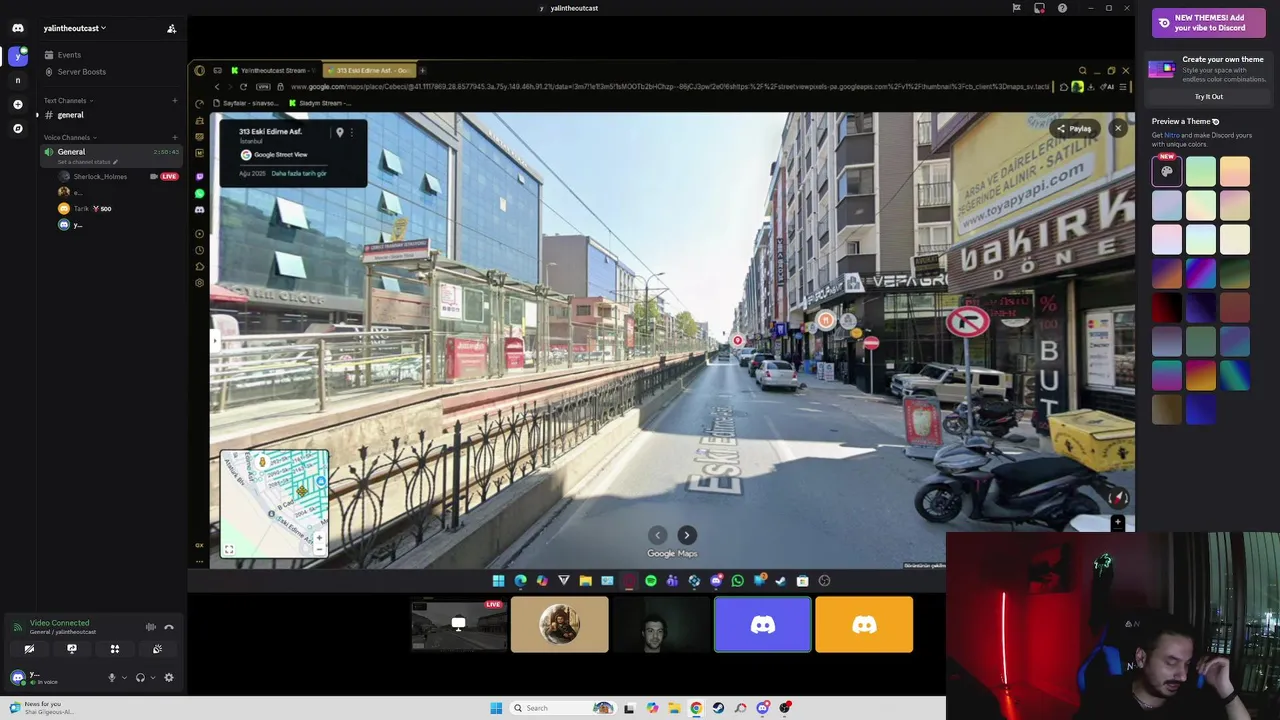Switch to the Yalintheoutcast Stream tab
Viewport: 1280px width, 720px height.
pos(271,71)
